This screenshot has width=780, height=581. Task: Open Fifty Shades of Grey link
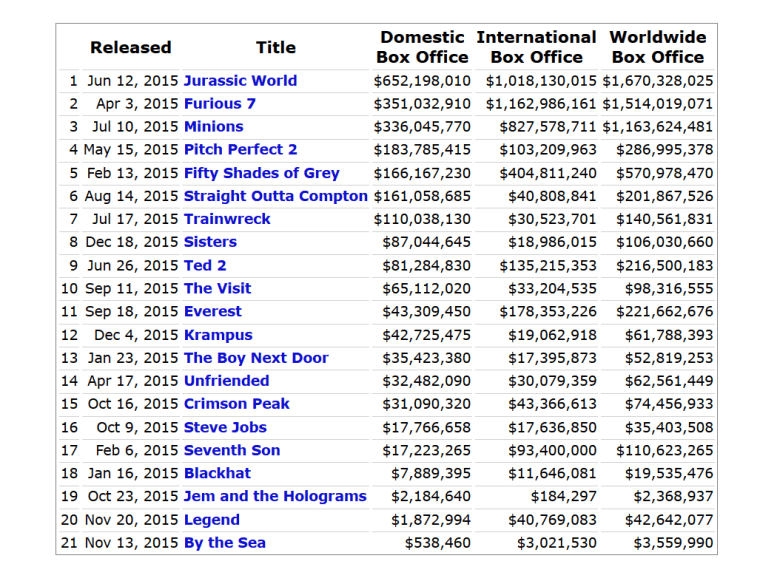261,173
